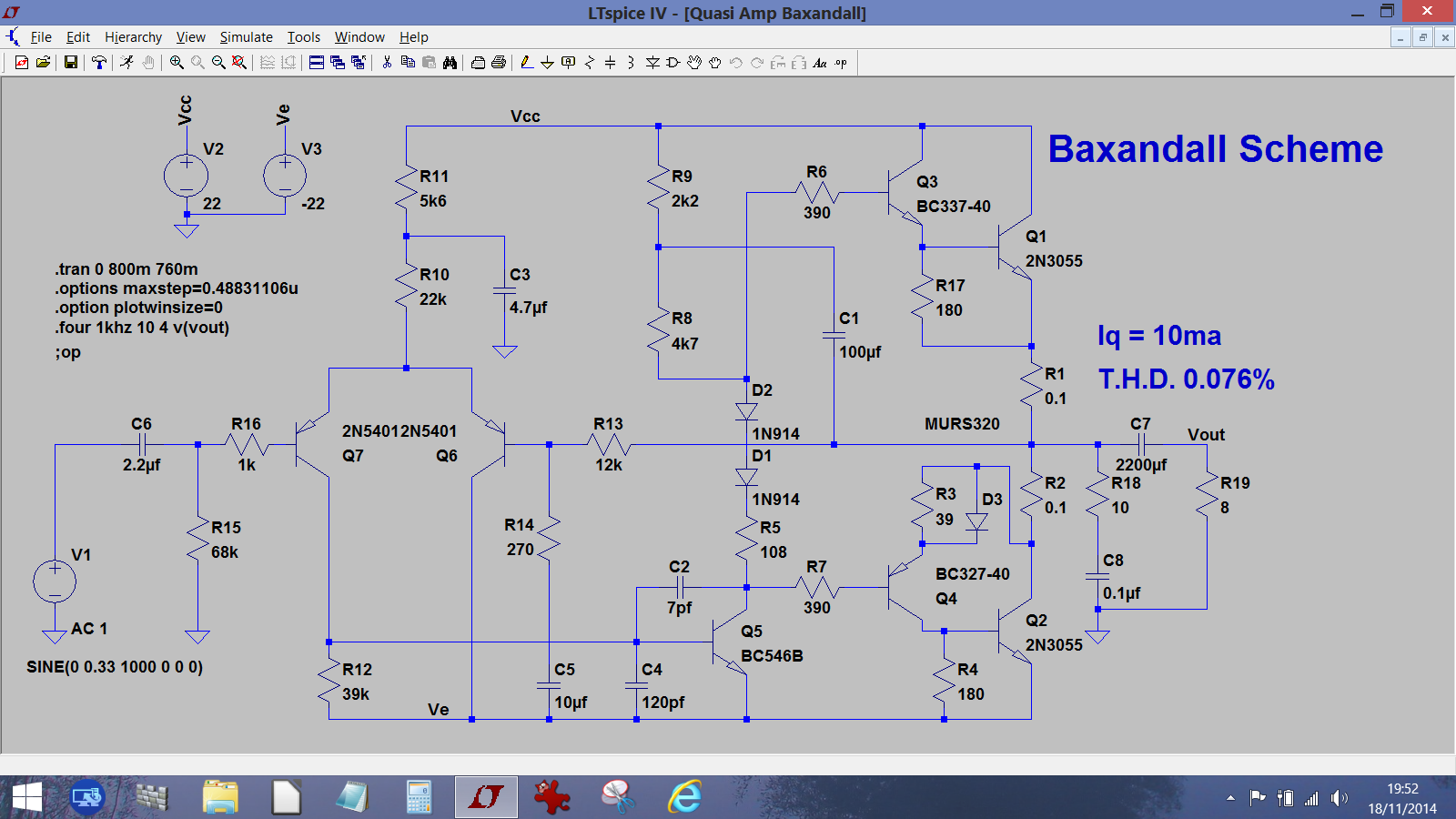This screenshot has width=1456, height=819.
Task: Place an inductor from the toolbar
Action: point(631,62)
